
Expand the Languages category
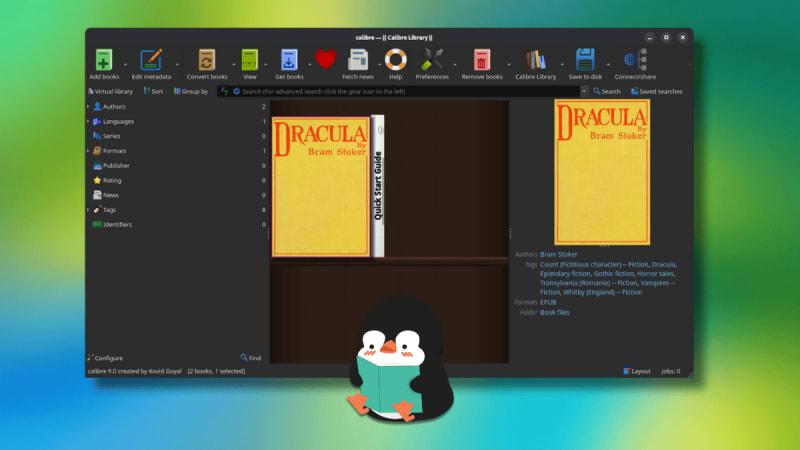point(88,121)
